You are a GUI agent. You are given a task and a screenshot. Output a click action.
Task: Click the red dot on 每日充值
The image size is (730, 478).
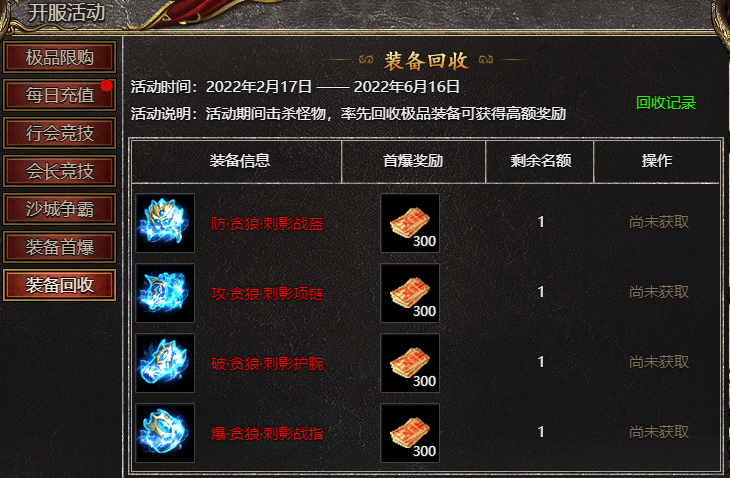107,85
